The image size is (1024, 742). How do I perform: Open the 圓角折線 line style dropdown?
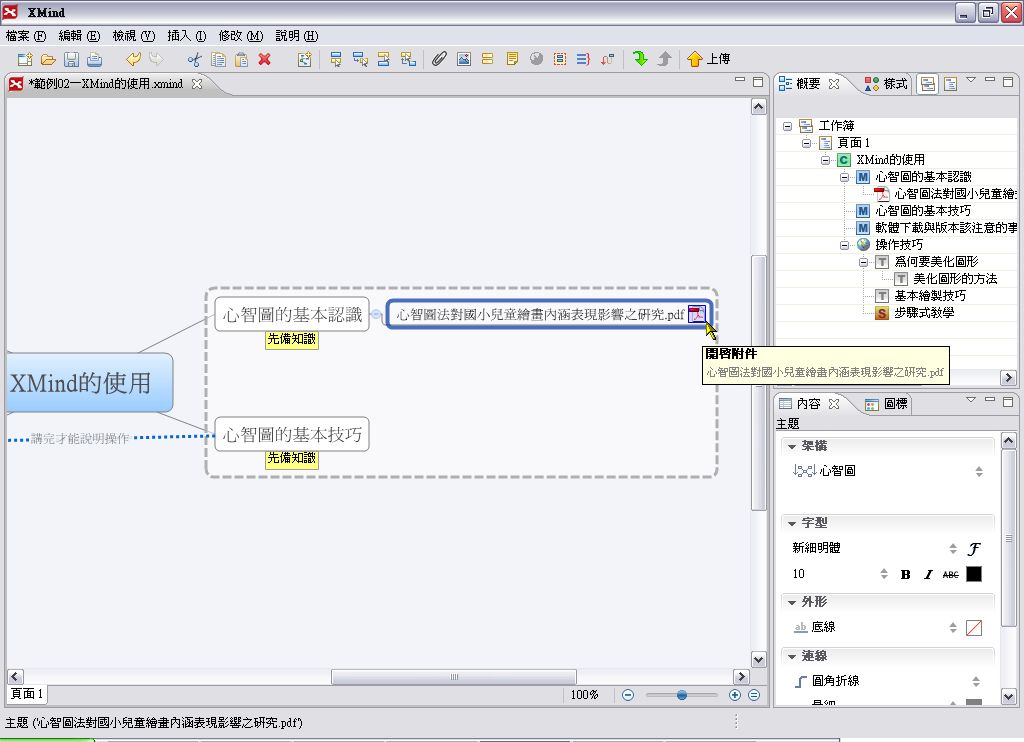pyautogui.click(x=976, y=682)
